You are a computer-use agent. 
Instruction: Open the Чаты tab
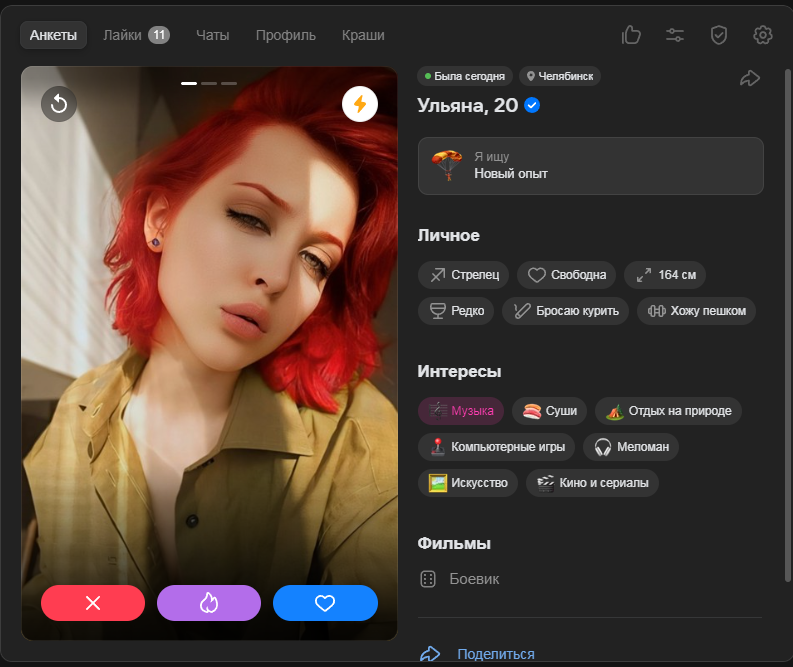click(212, 35)
